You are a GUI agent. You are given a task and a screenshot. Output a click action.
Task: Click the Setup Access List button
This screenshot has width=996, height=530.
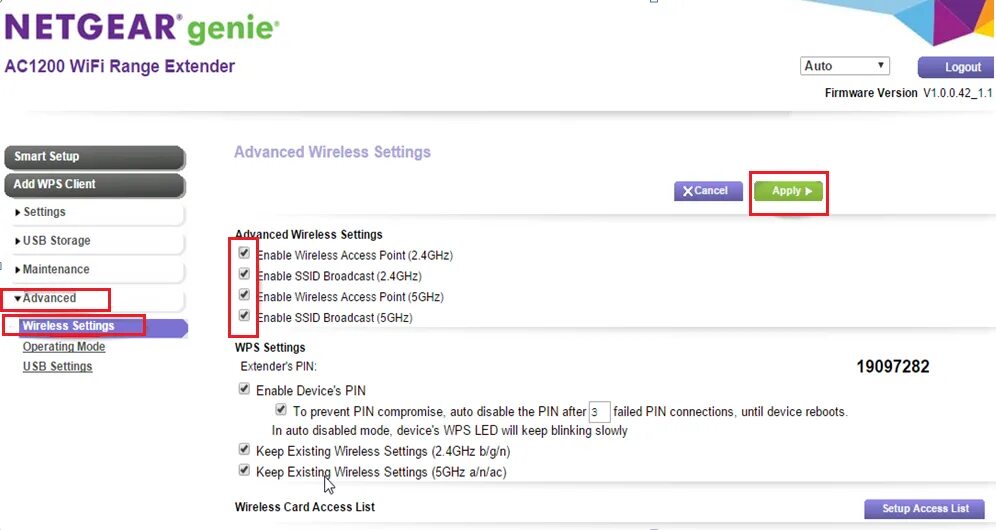click(925, 508)
